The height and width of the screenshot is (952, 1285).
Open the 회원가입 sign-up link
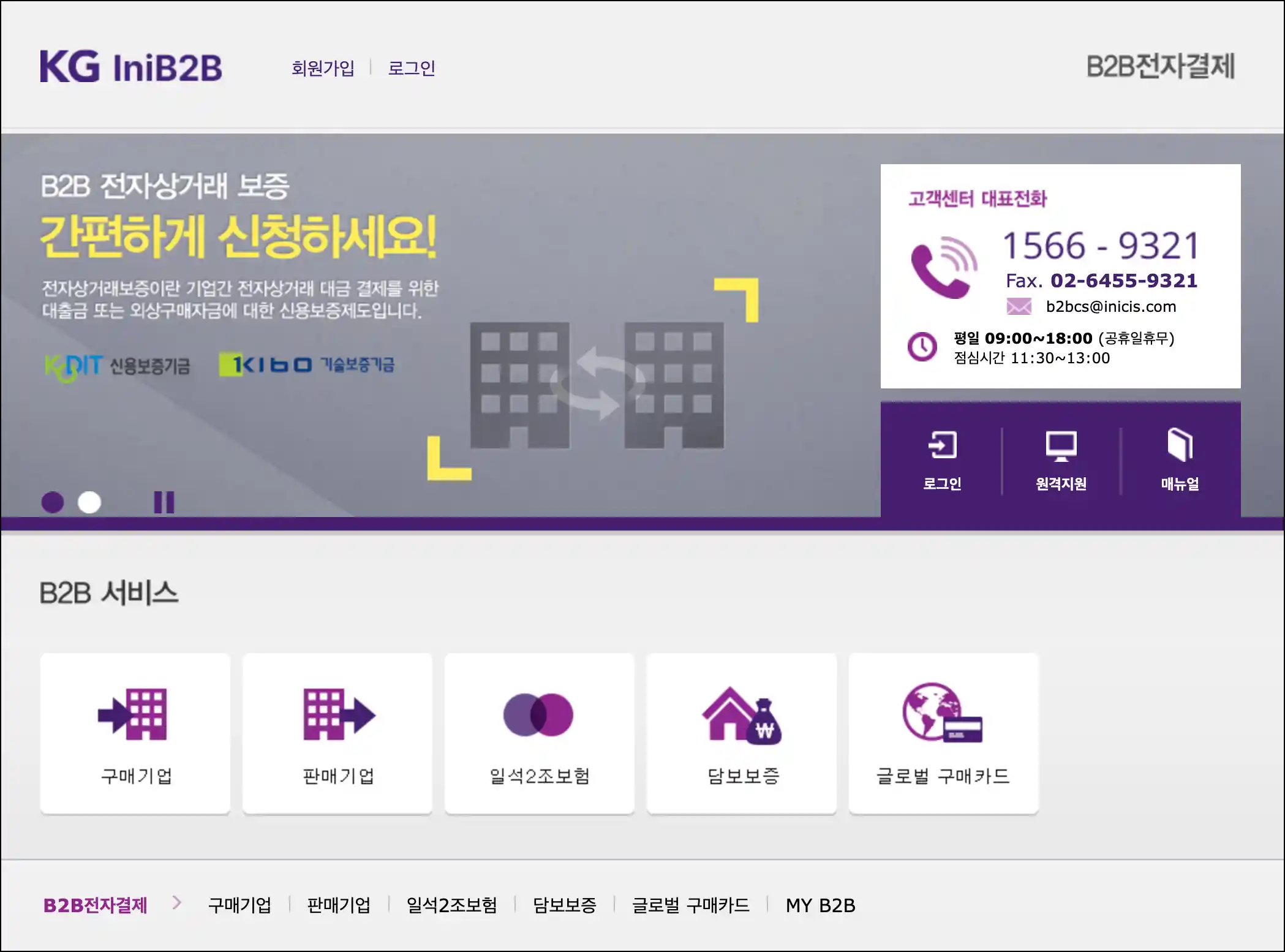(x=323, y=68)
